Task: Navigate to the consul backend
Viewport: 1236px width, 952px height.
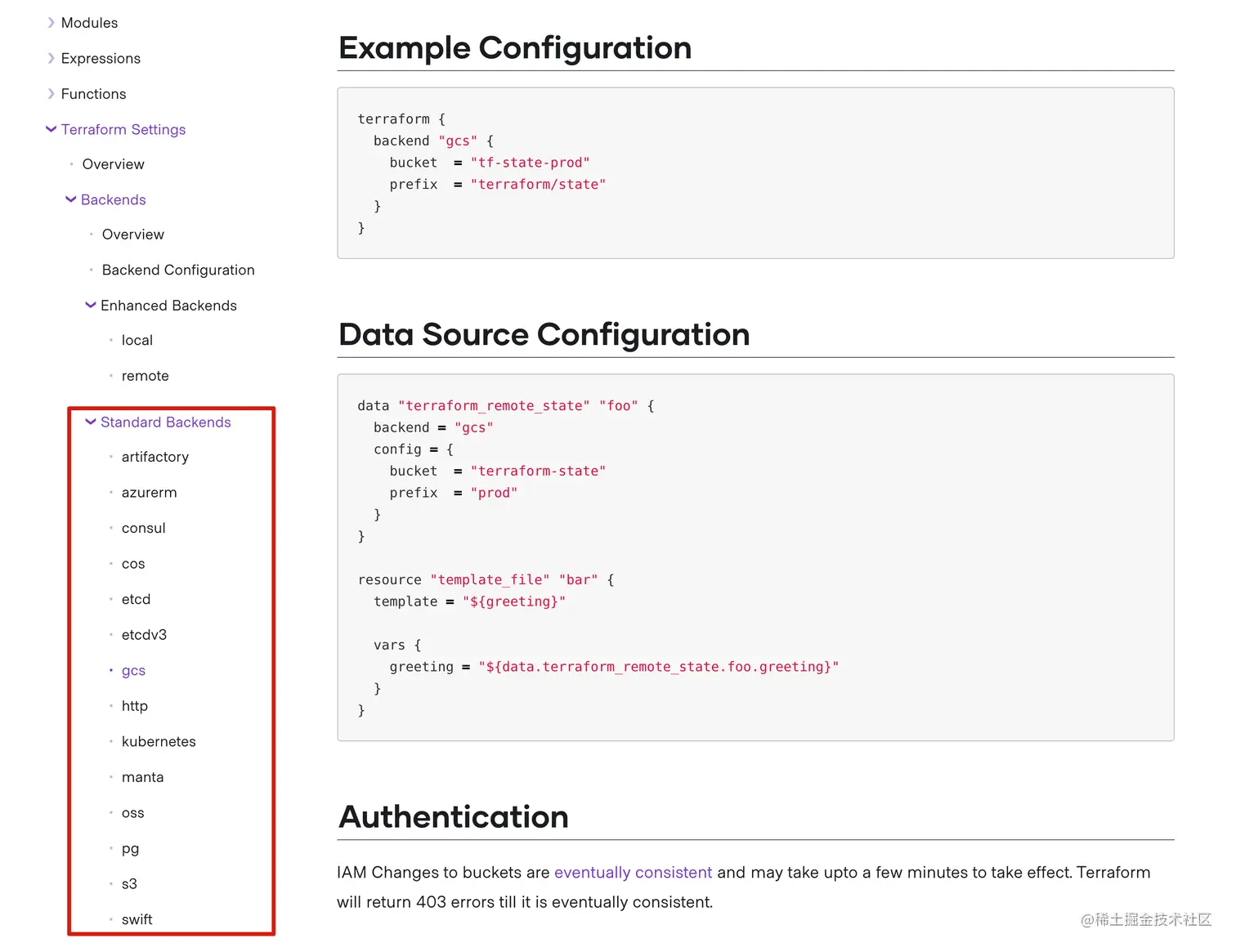Action: coord(144,528)
